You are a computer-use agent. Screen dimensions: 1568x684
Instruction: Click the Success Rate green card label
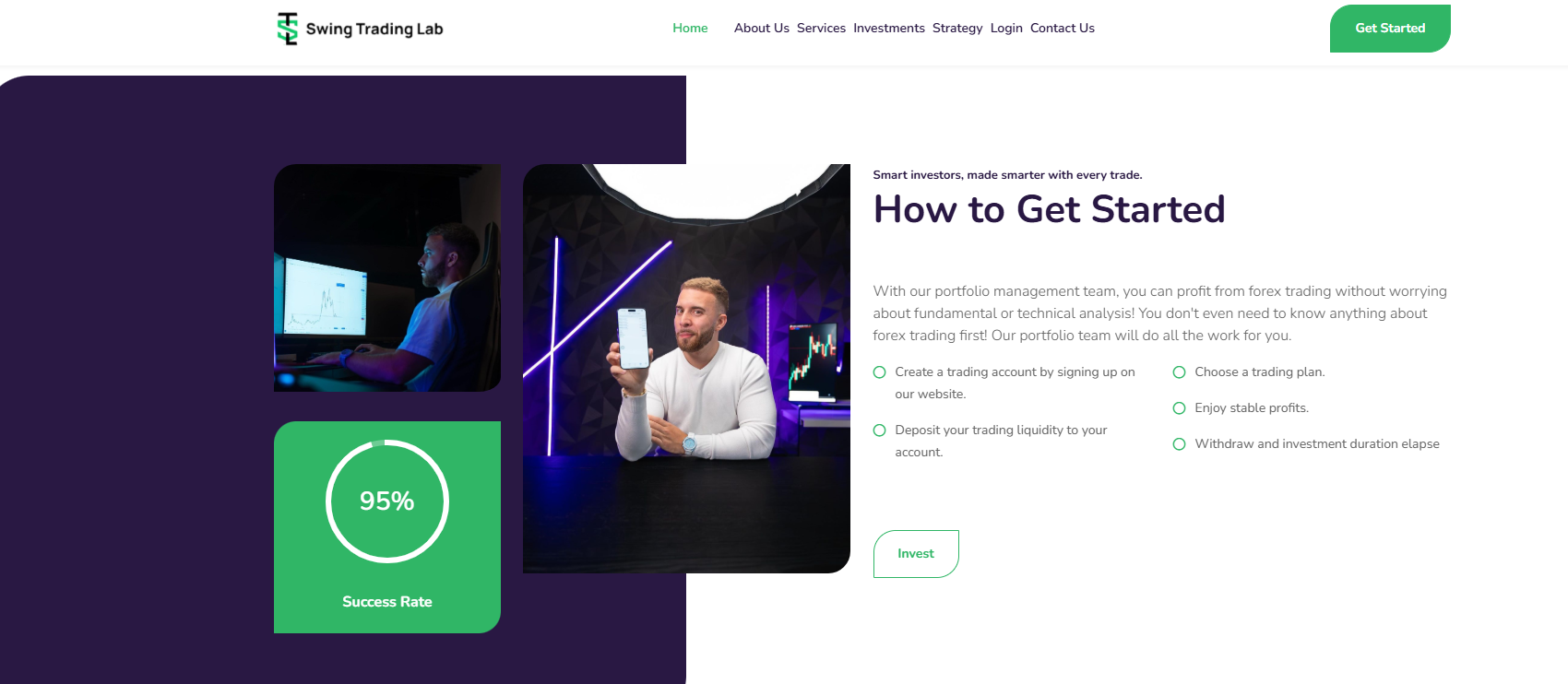(x=387, y=602)
